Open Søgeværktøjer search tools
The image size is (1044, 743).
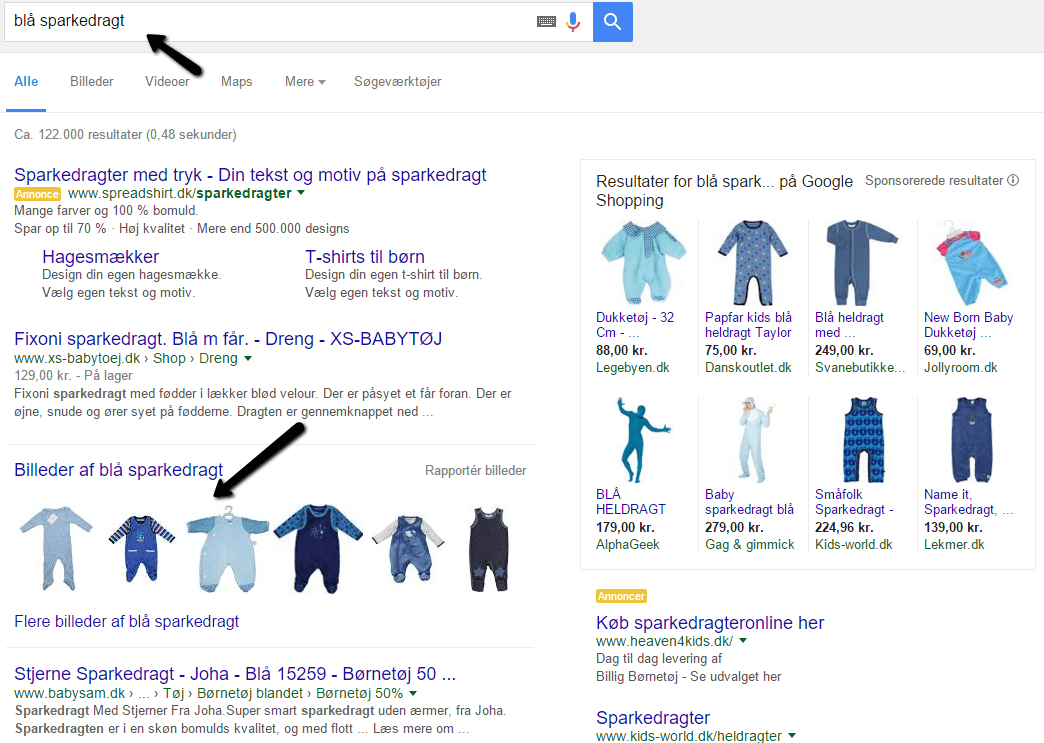(397, 82)
